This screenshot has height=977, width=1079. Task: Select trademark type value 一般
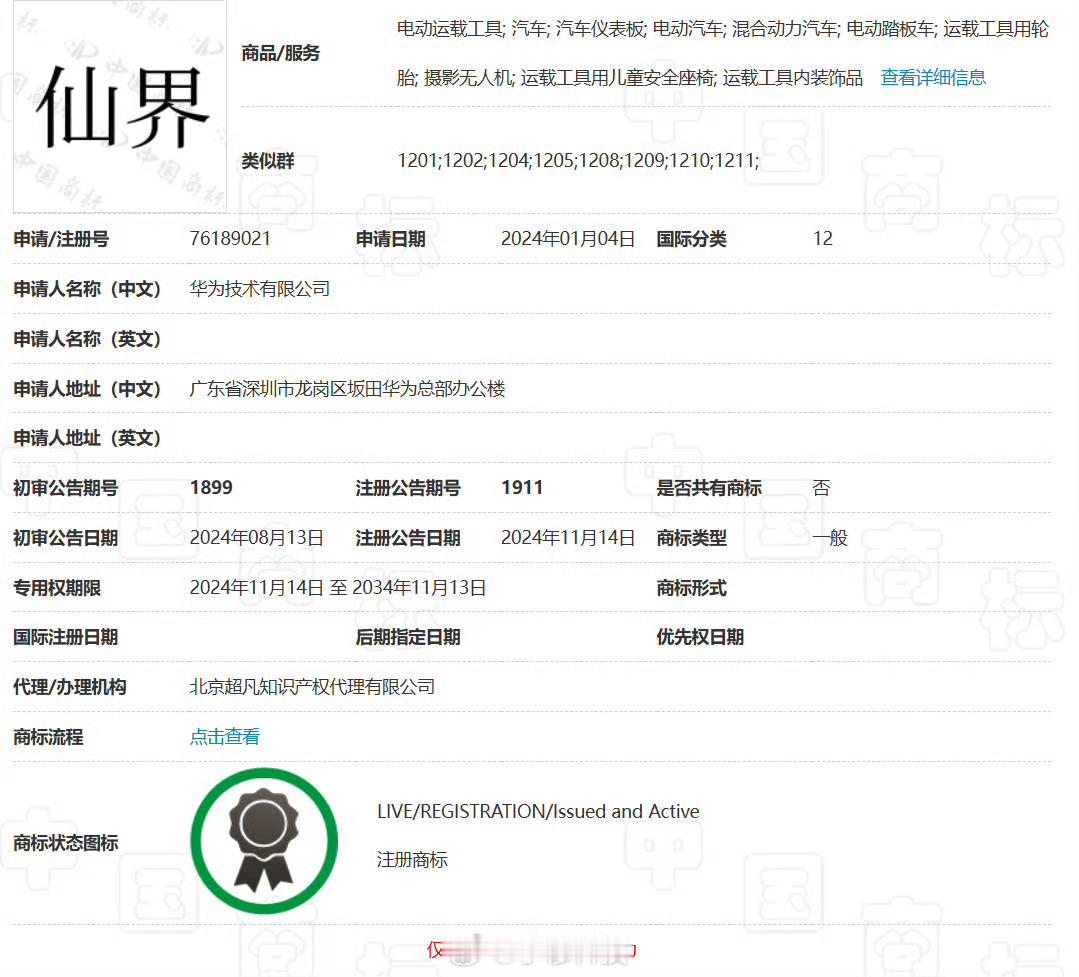(x=830, y=538)
